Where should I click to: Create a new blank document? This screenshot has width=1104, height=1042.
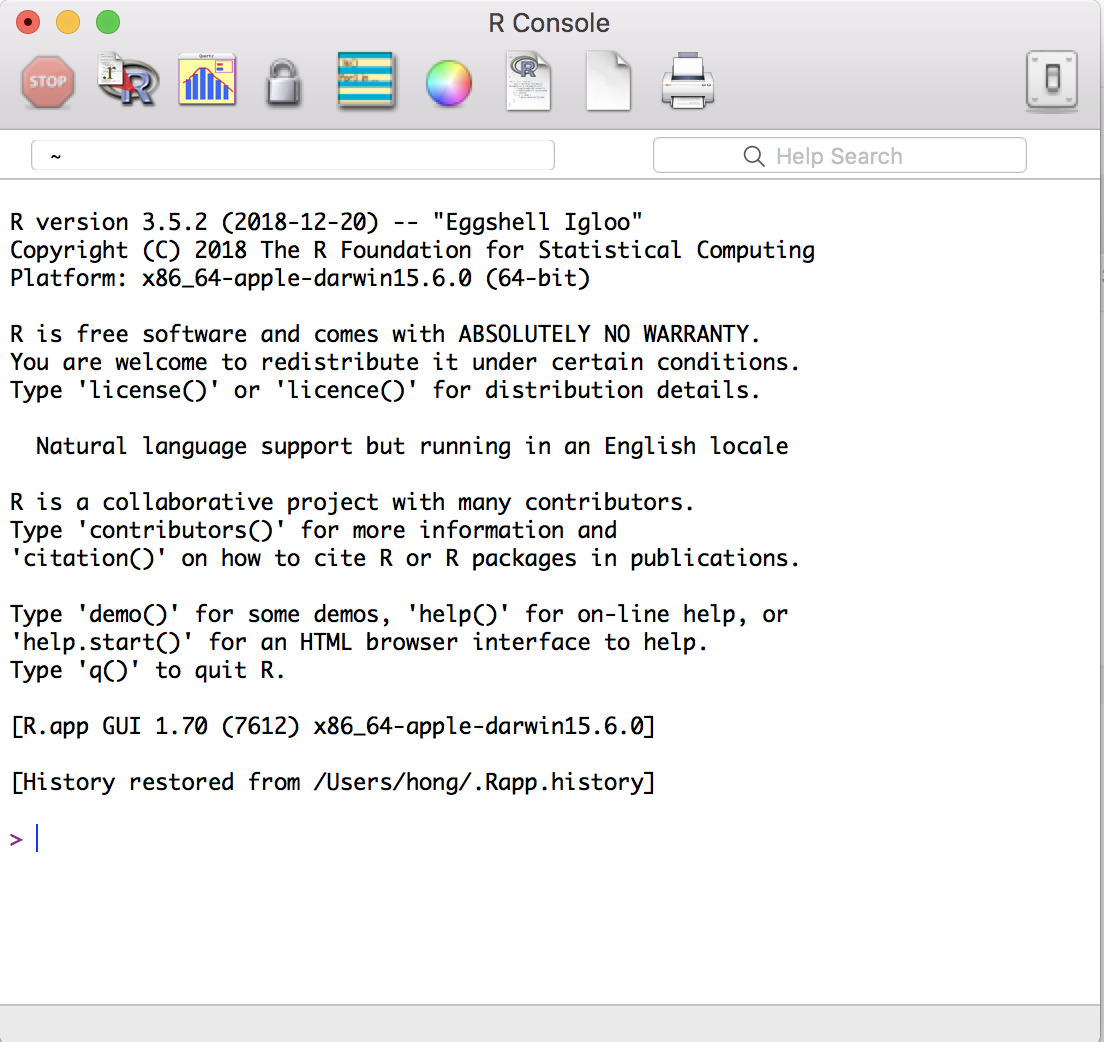click(x=608, y=82)
